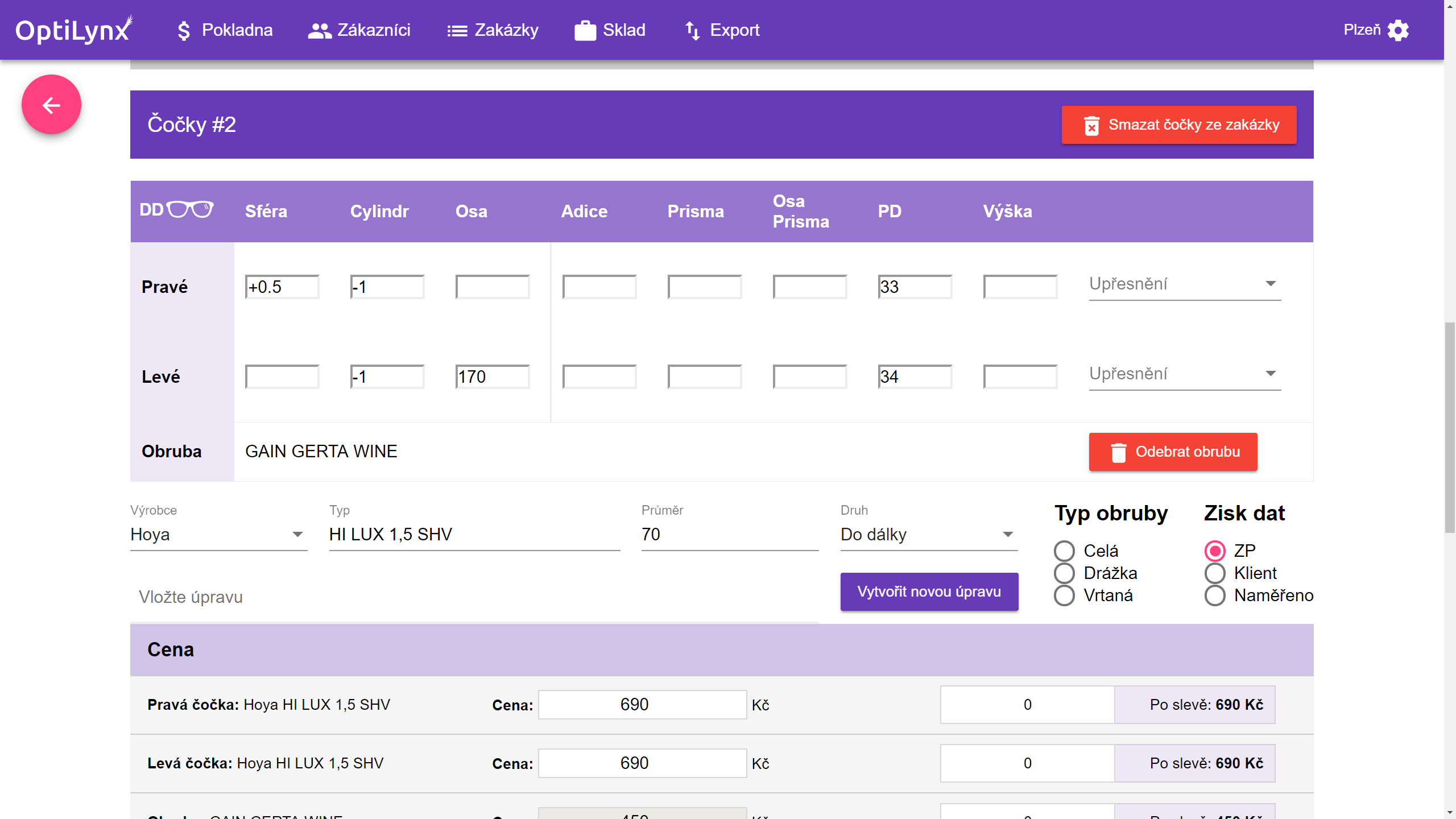Click the Export arrows icon
Viewport: 1456px width, 819px height.
click(692, 30)
